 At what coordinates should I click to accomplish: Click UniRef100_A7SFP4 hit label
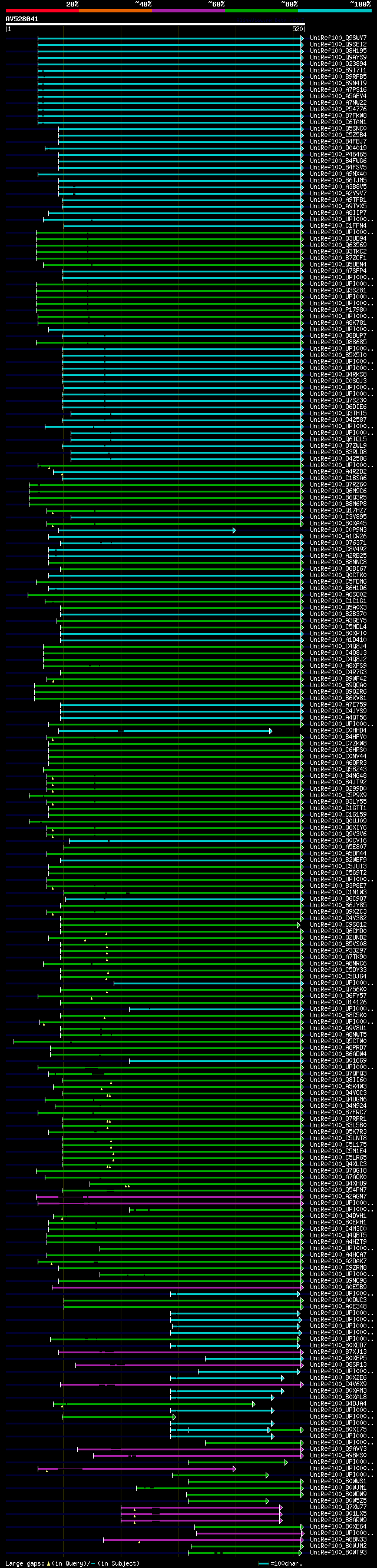pos(338,271)
